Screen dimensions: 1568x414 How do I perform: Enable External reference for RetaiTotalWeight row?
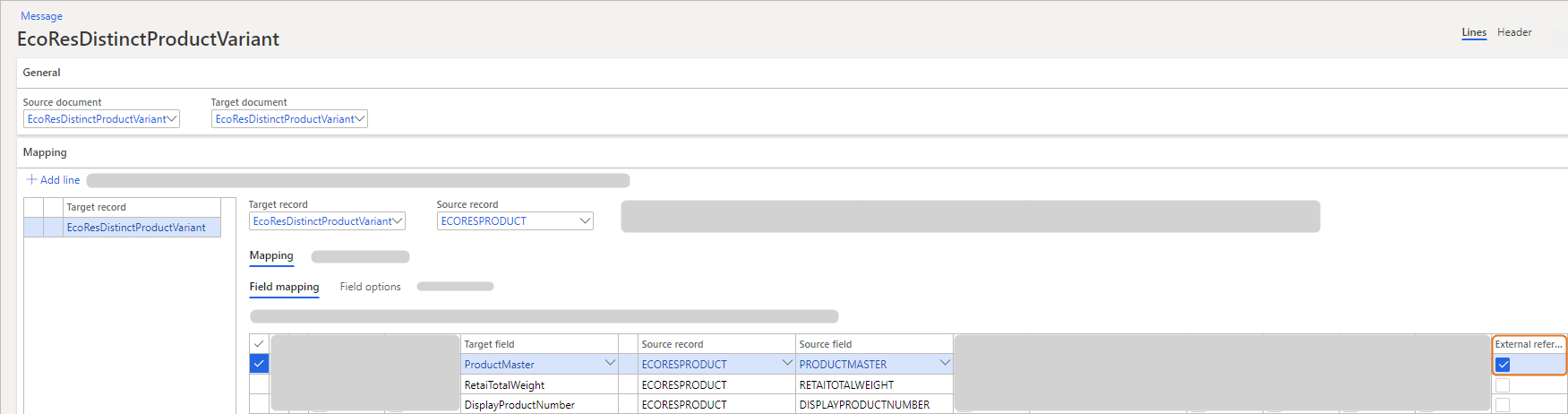1503,385
